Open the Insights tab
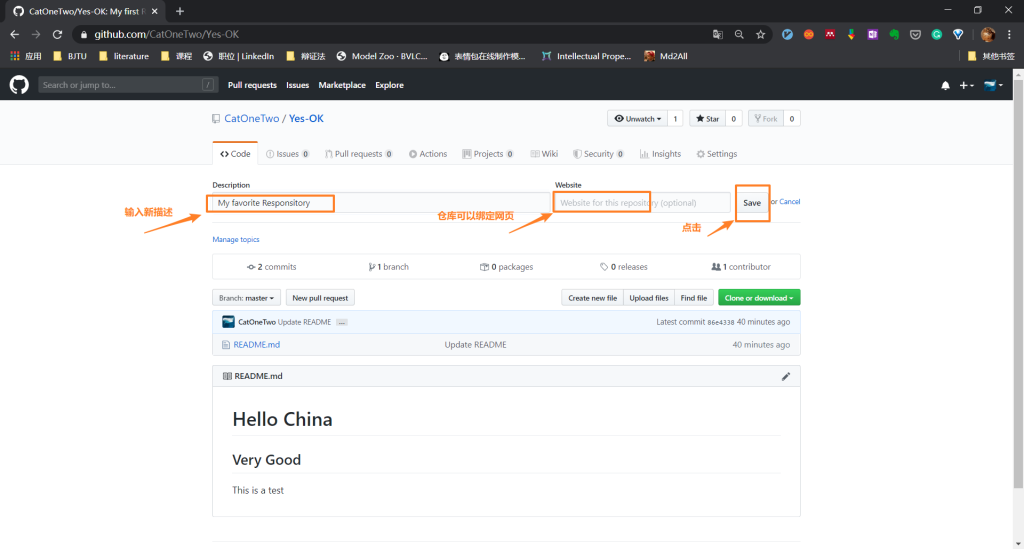This screenshot has width=1024, height=549. [660, 154]
